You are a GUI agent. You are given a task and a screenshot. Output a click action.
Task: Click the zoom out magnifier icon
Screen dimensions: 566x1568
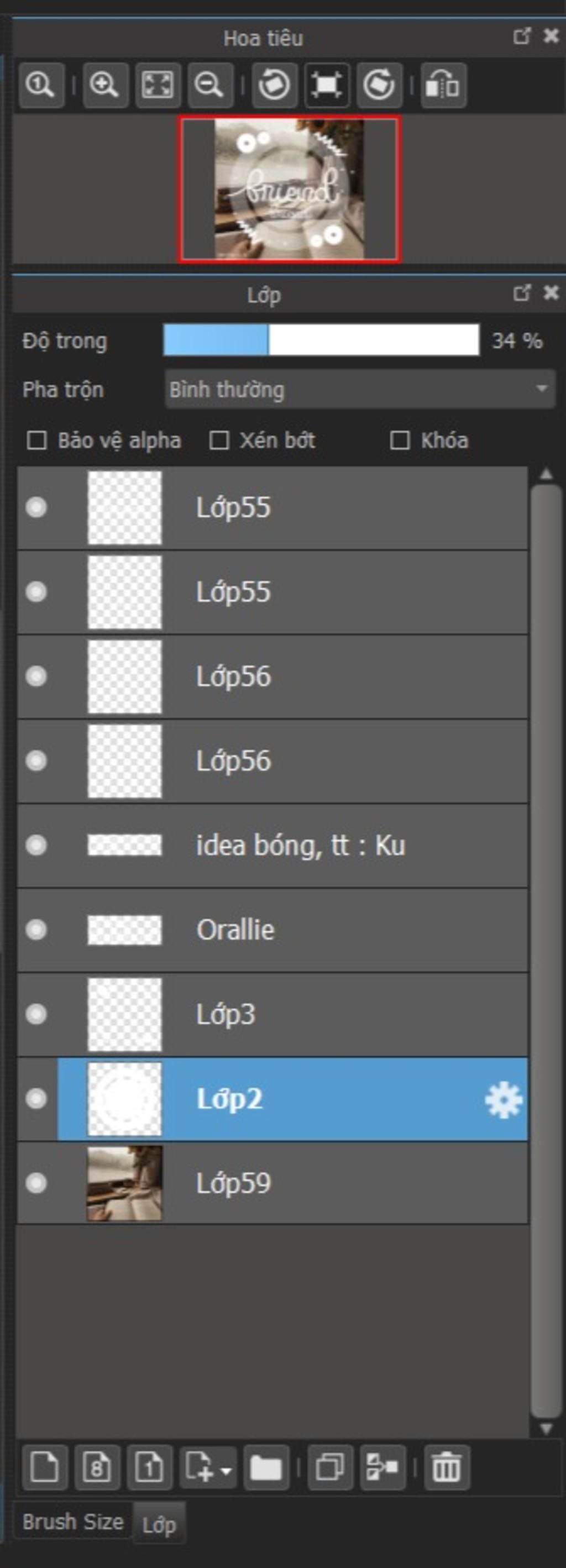coord(209,85)
